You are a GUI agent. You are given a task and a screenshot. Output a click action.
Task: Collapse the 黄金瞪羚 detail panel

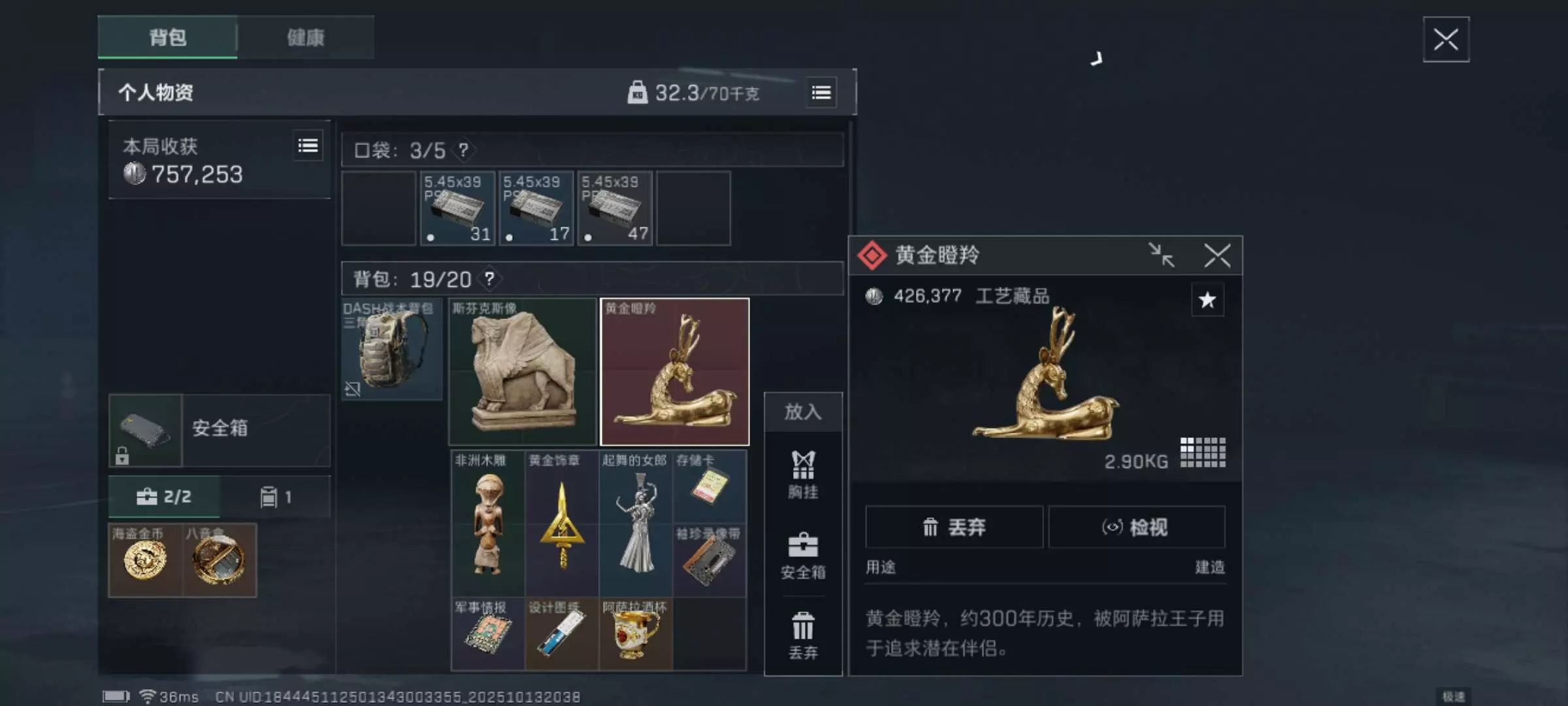1162,255
